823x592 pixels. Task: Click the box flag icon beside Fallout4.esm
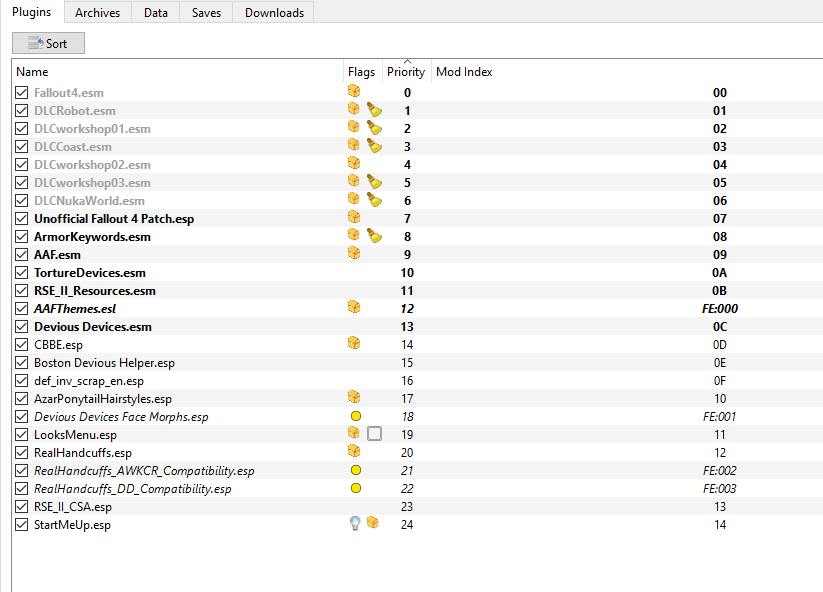[x=353, y=91]
